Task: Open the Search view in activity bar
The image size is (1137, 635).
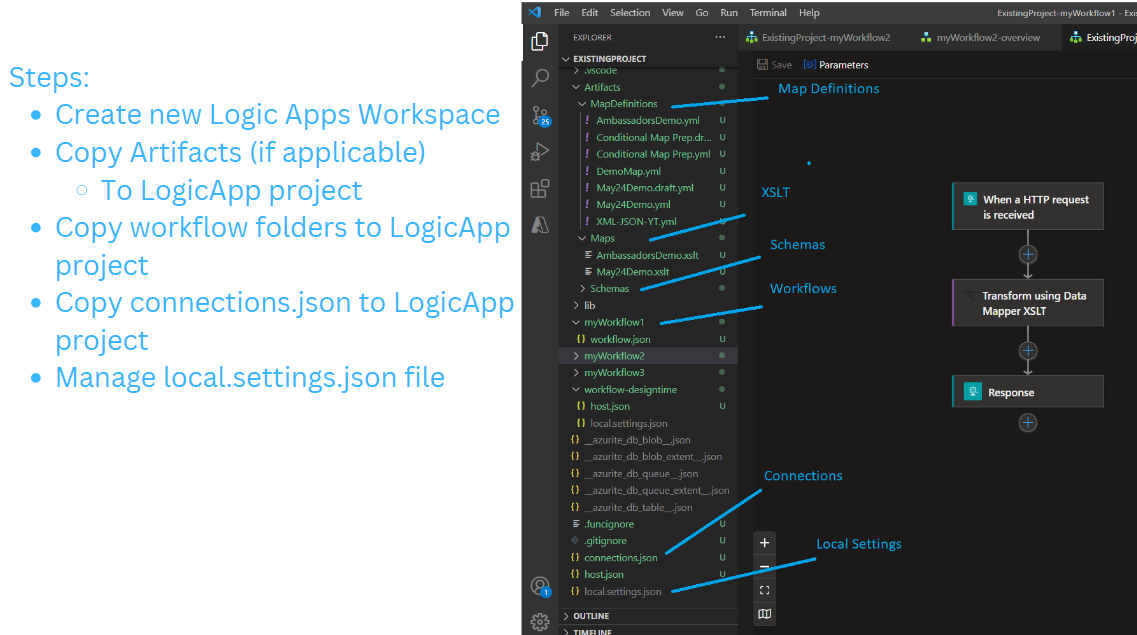Action: [539, 78]
